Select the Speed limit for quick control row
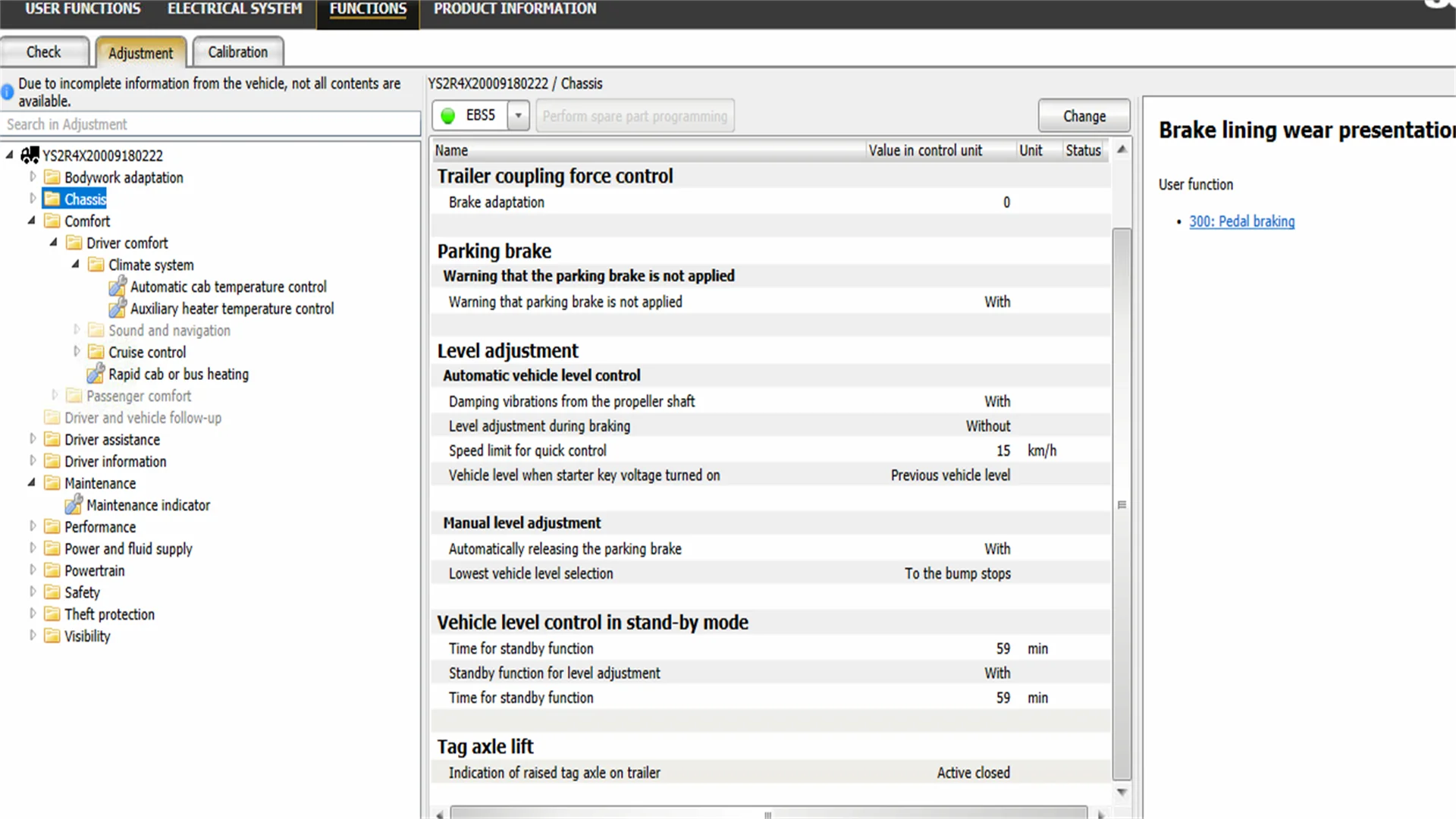Viewport: 1456px width, 819px height. 770,450
